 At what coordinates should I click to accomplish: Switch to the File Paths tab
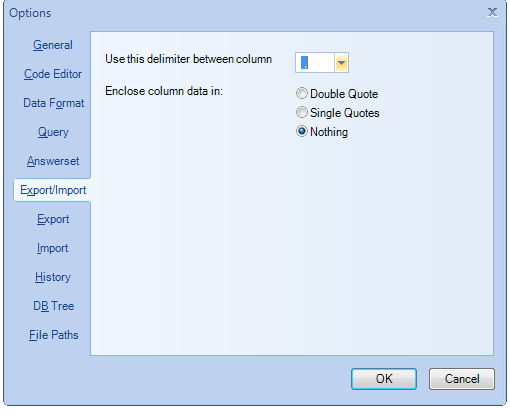pos(53,335)
